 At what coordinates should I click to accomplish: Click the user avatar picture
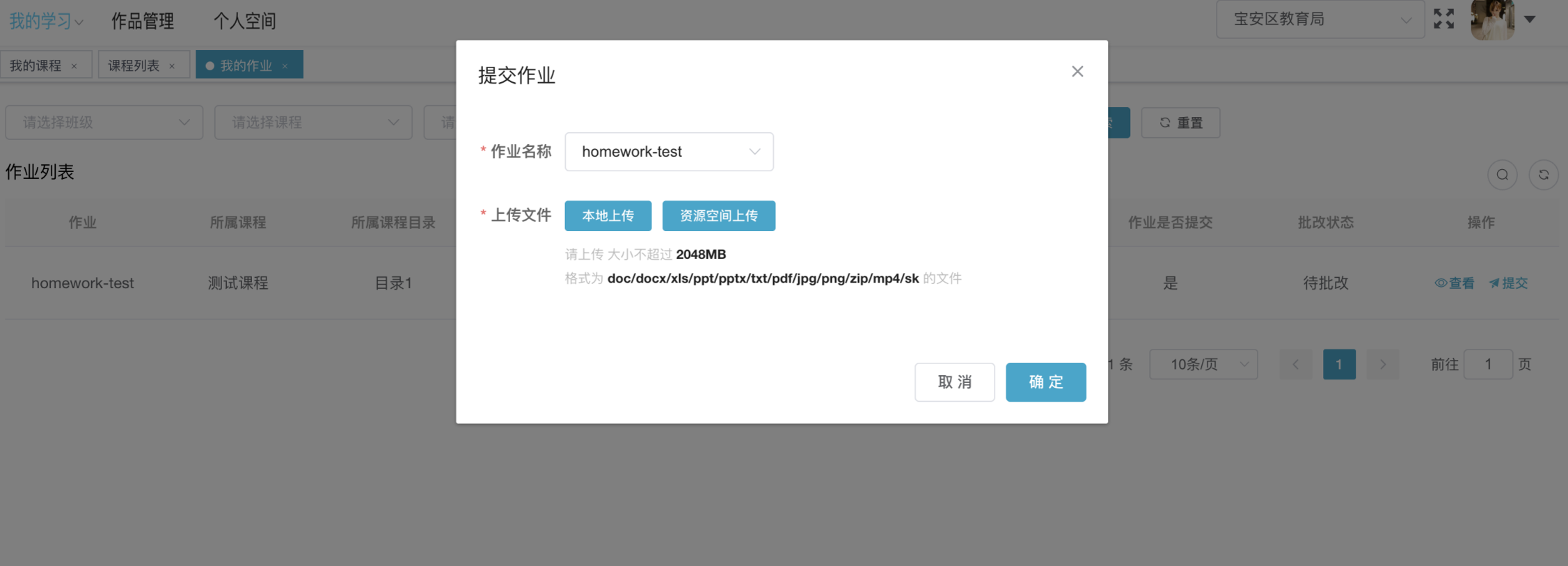[1492, 19]
